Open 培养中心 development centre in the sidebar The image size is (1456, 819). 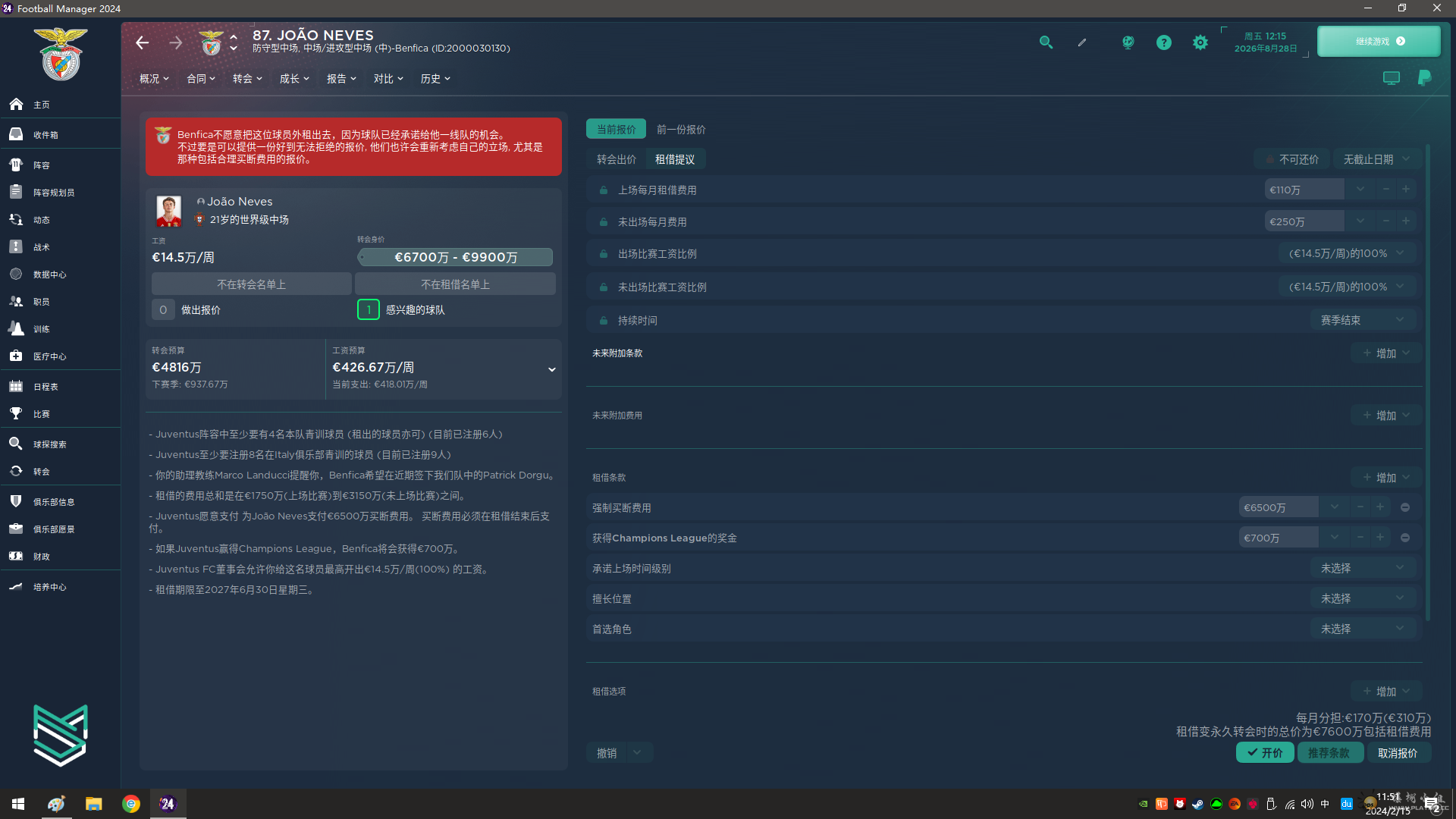[x=60, y=587]
